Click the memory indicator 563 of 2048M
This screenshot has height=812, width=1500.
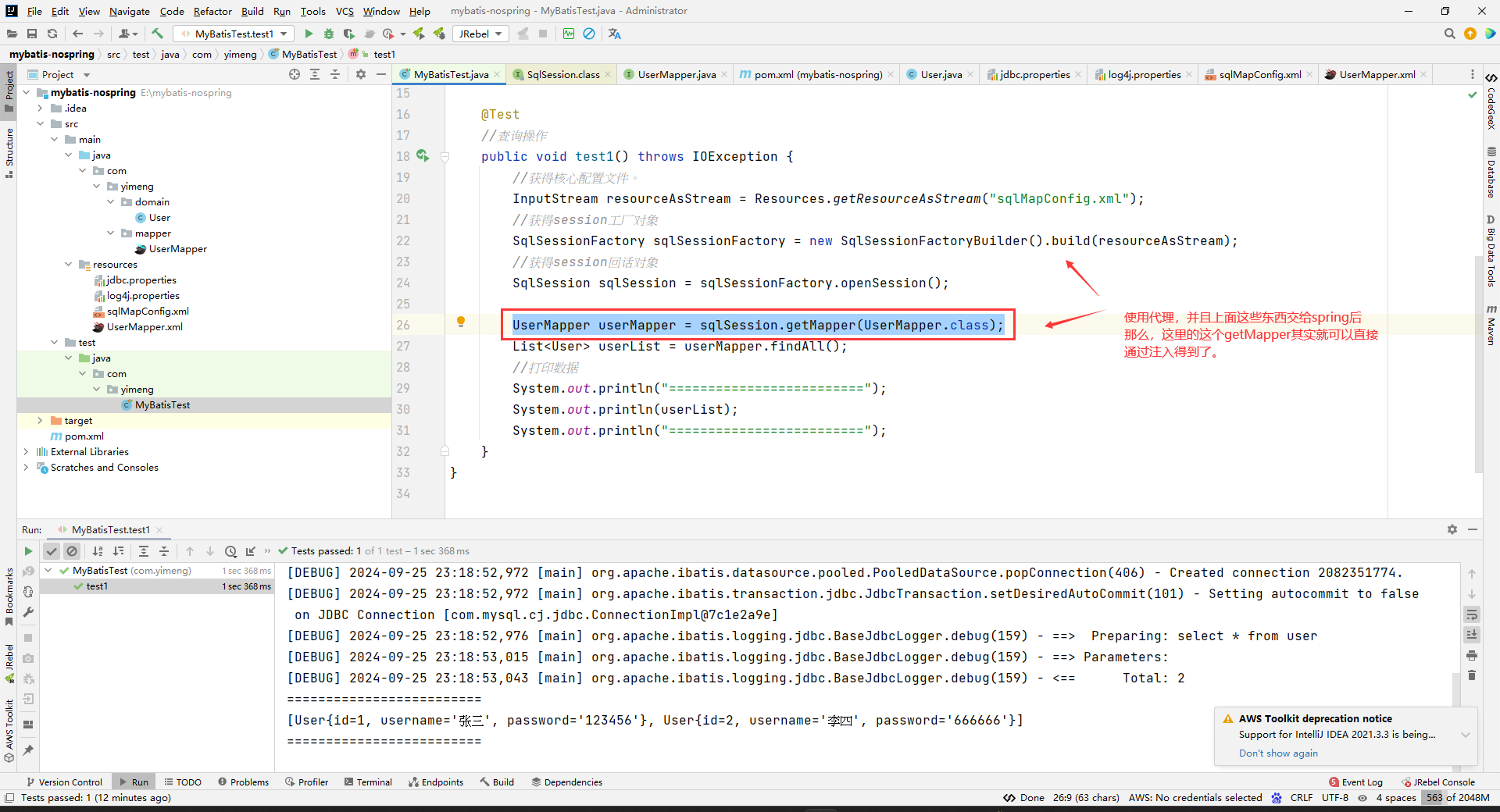coord(1458,797)
